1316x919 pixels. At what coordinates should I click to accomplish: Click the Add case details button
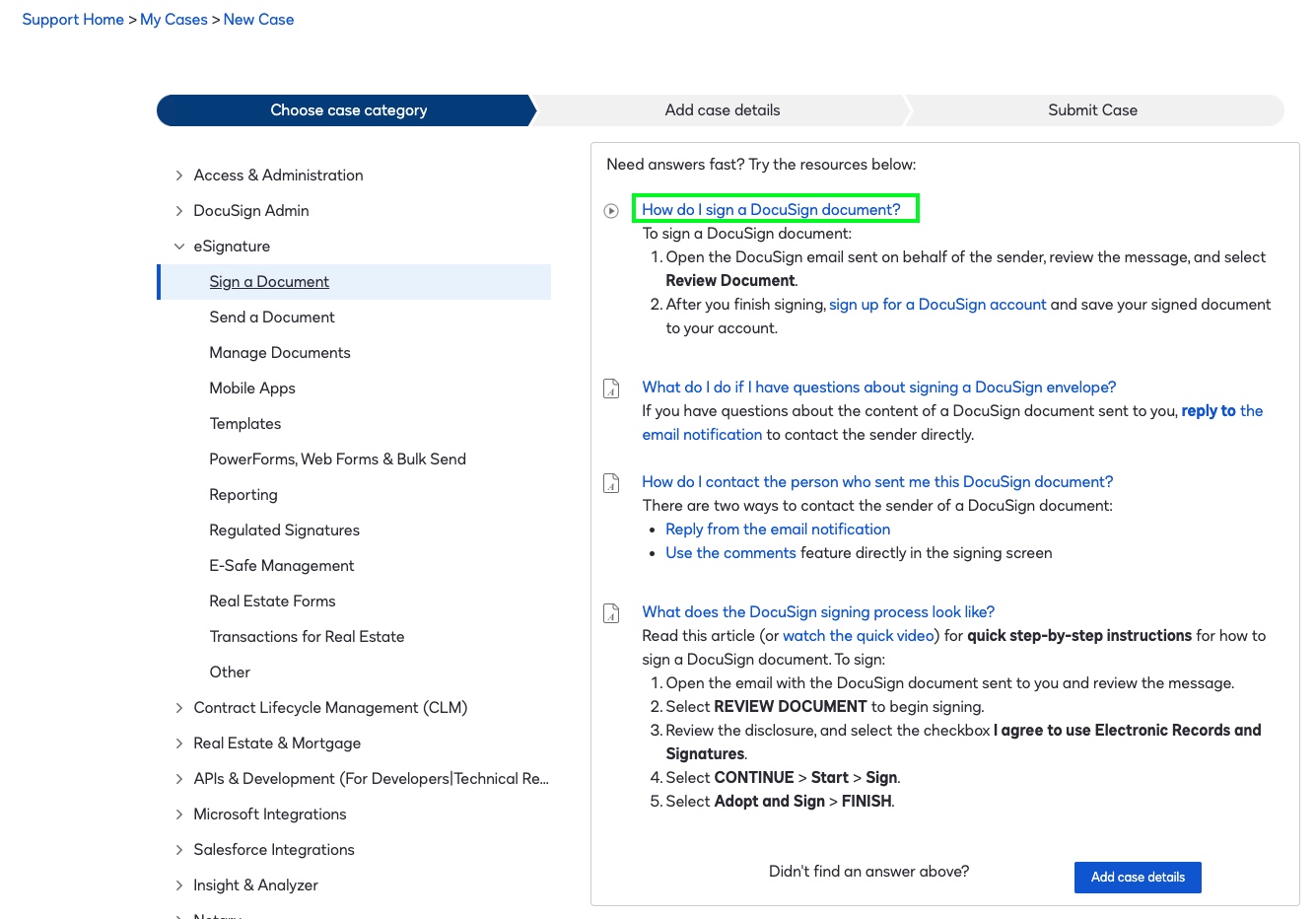tap(1137, 877)
